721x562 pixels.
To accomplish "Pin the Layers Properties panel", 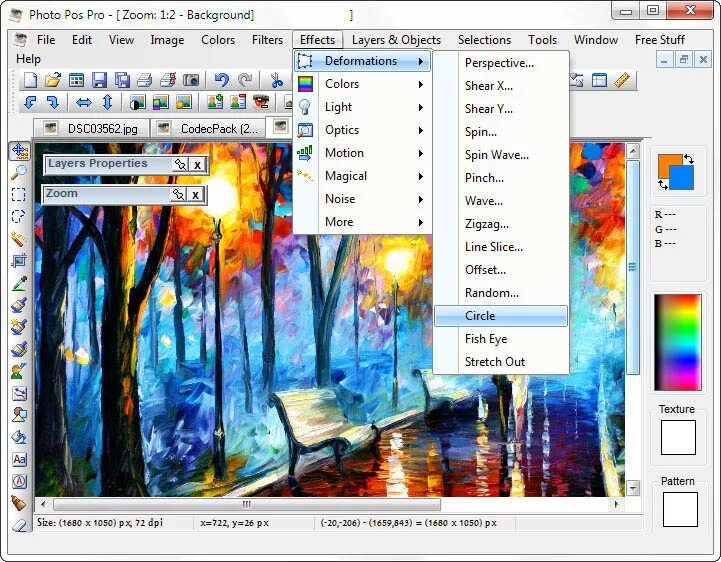I will pyautogui.click(x=180, y=164).
